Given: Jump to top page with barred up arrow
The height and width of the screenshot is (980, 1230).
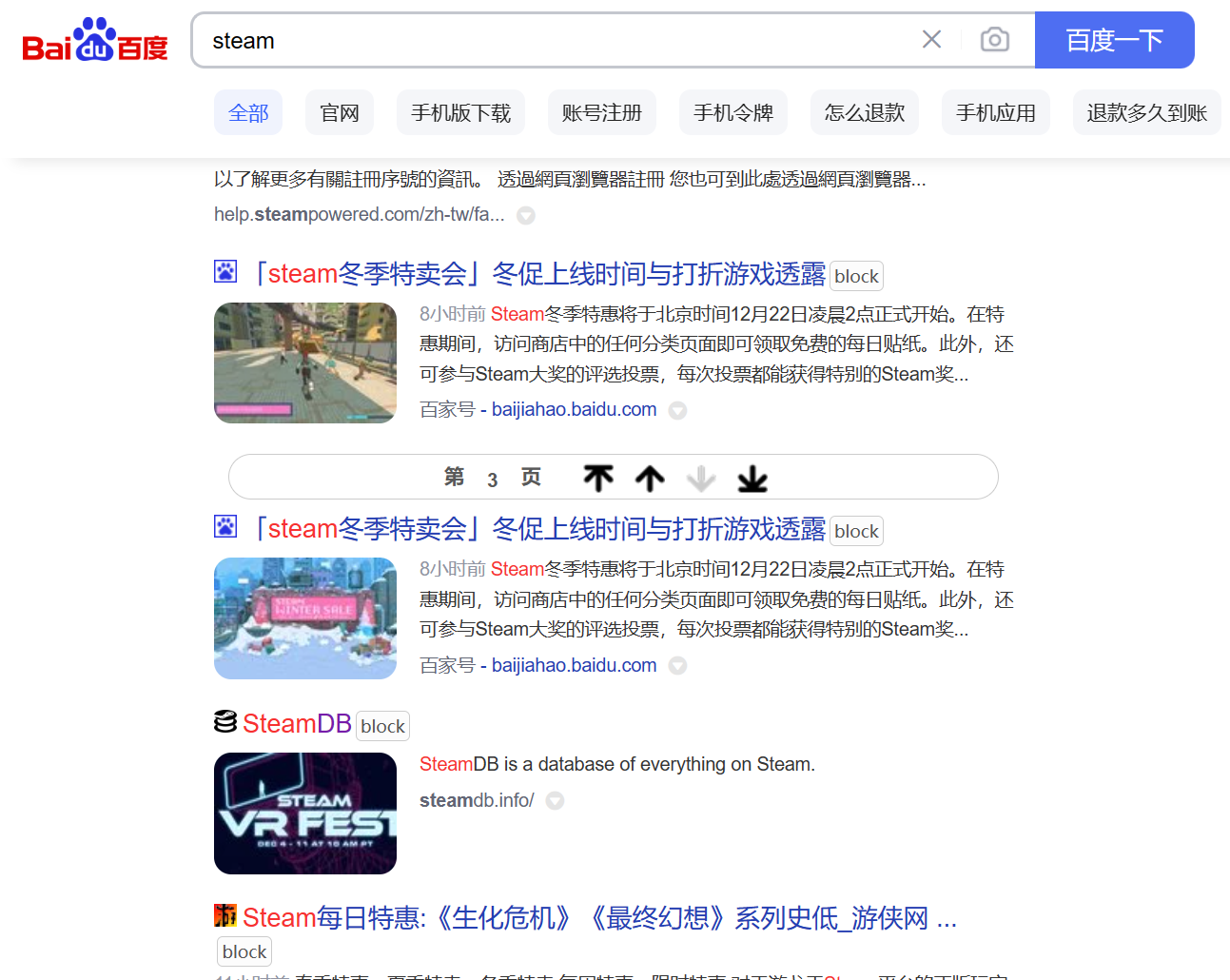Looking at the screenshot, I should coord(598,478).
